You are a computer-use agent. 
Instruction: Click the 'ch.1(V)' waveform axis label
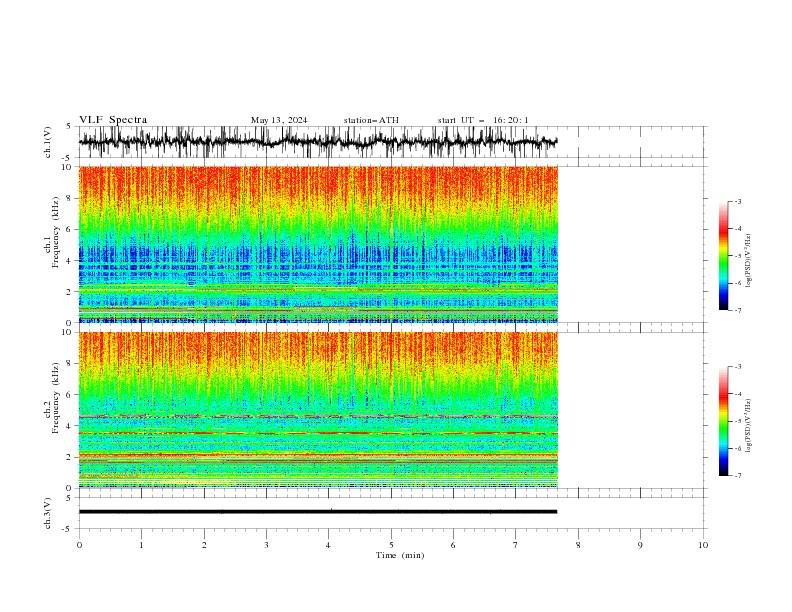click(48, 142)
